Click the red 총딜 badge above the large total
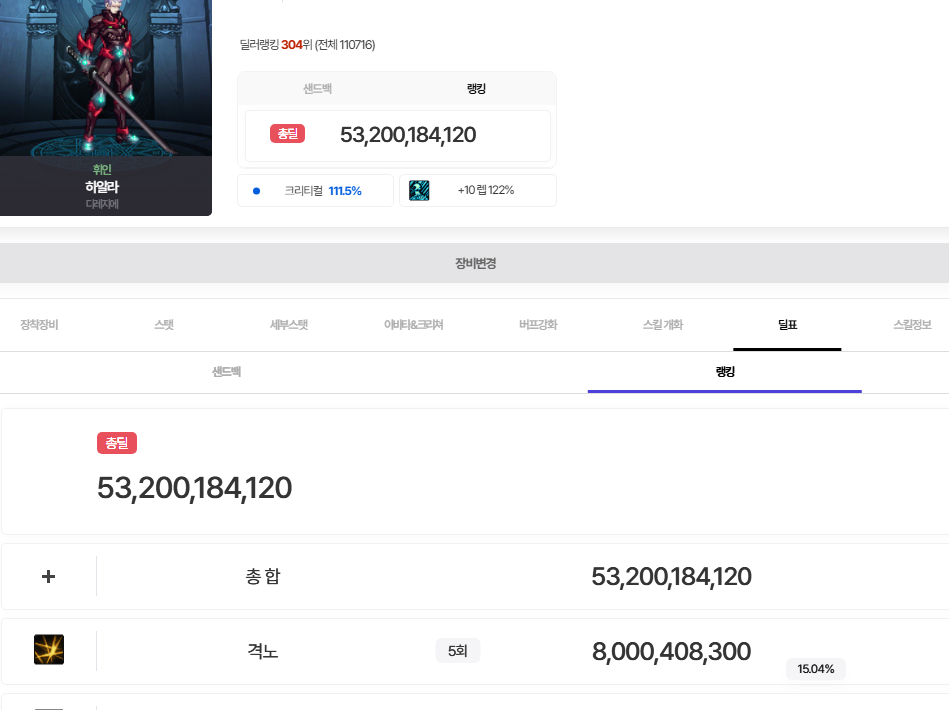 [x=117, y=443]
